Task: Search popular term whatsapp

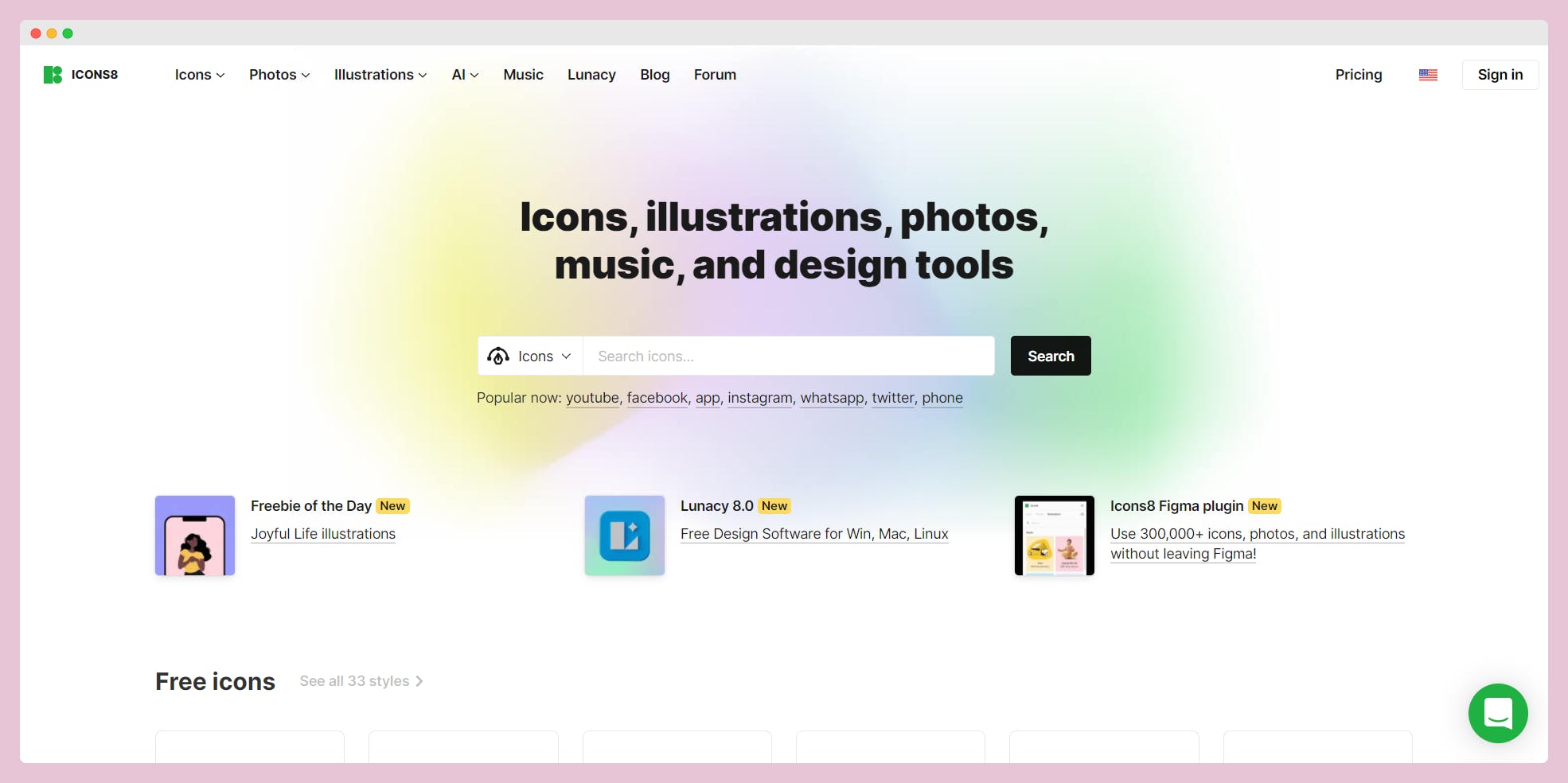Action: (832, 398)
